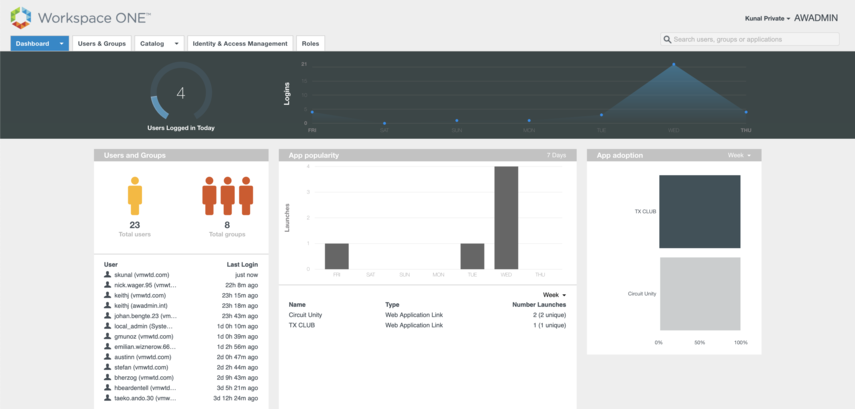
Task: Click the user icon beside skunal
Action: (108, 274)
